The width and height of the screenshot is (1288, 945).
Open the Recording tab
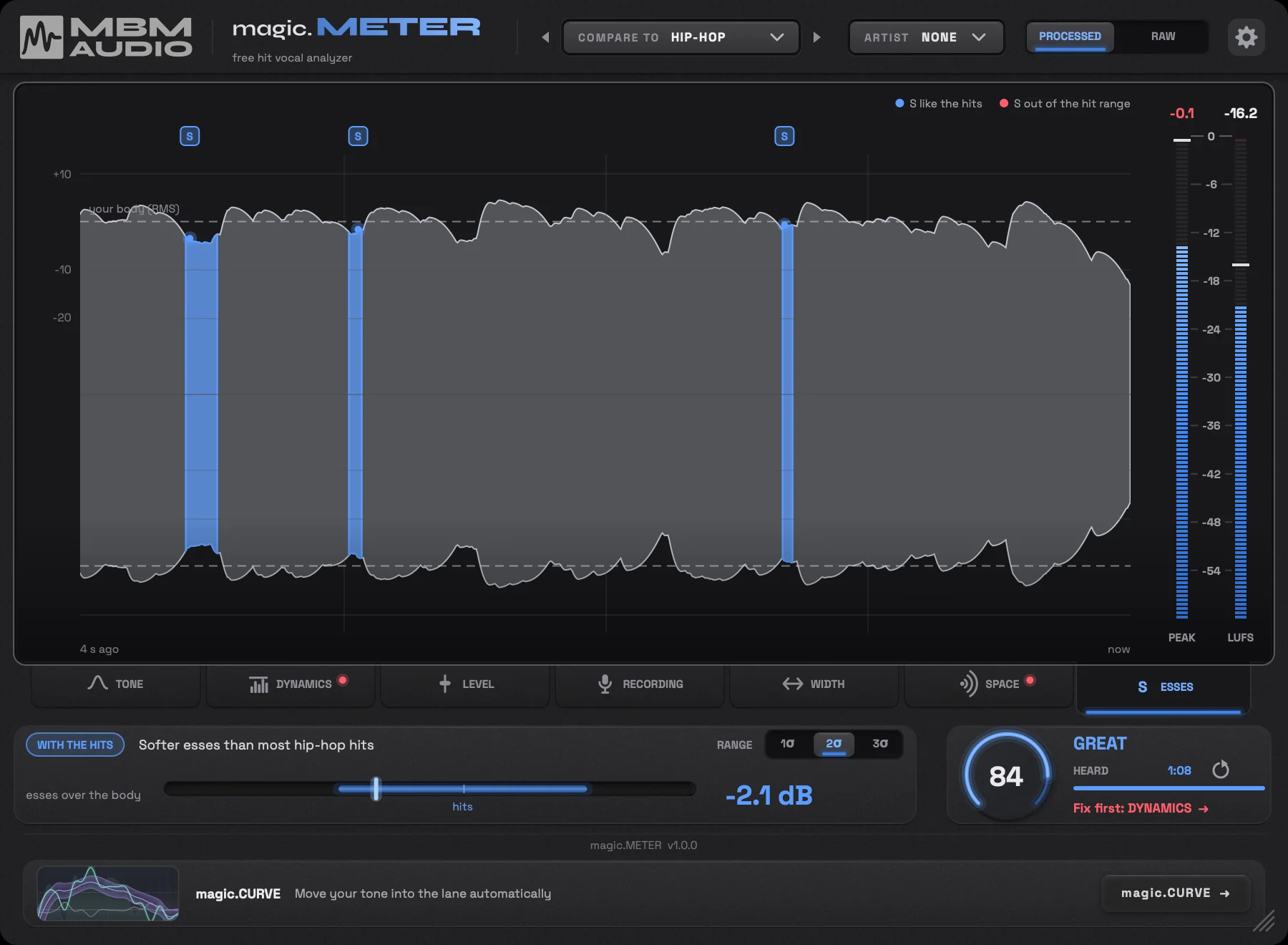point(640,684)
